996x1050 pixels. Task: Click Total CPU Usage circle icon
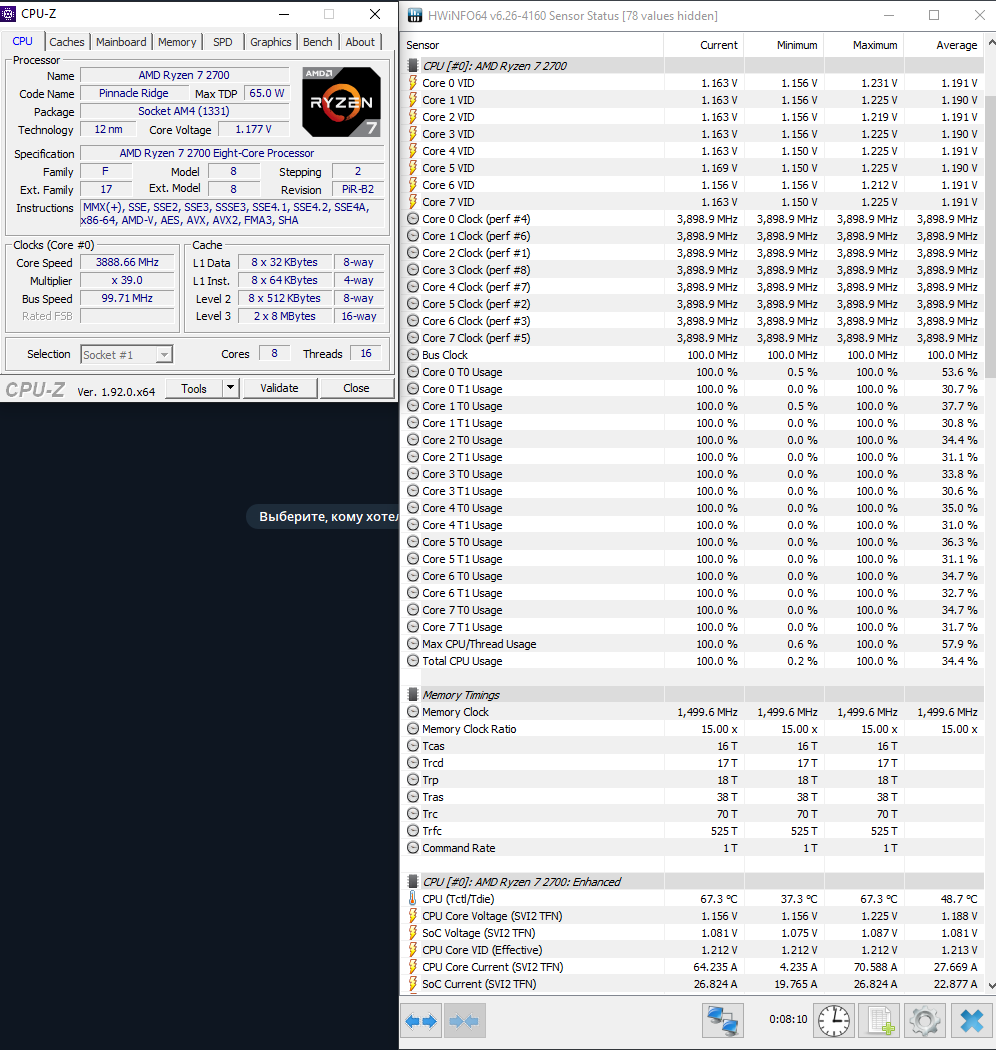[413, 661]
